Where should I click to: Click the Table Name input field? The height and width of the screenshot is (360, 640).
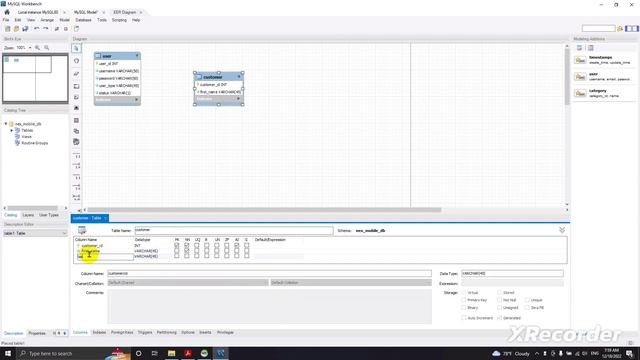(x=233, y=230)
